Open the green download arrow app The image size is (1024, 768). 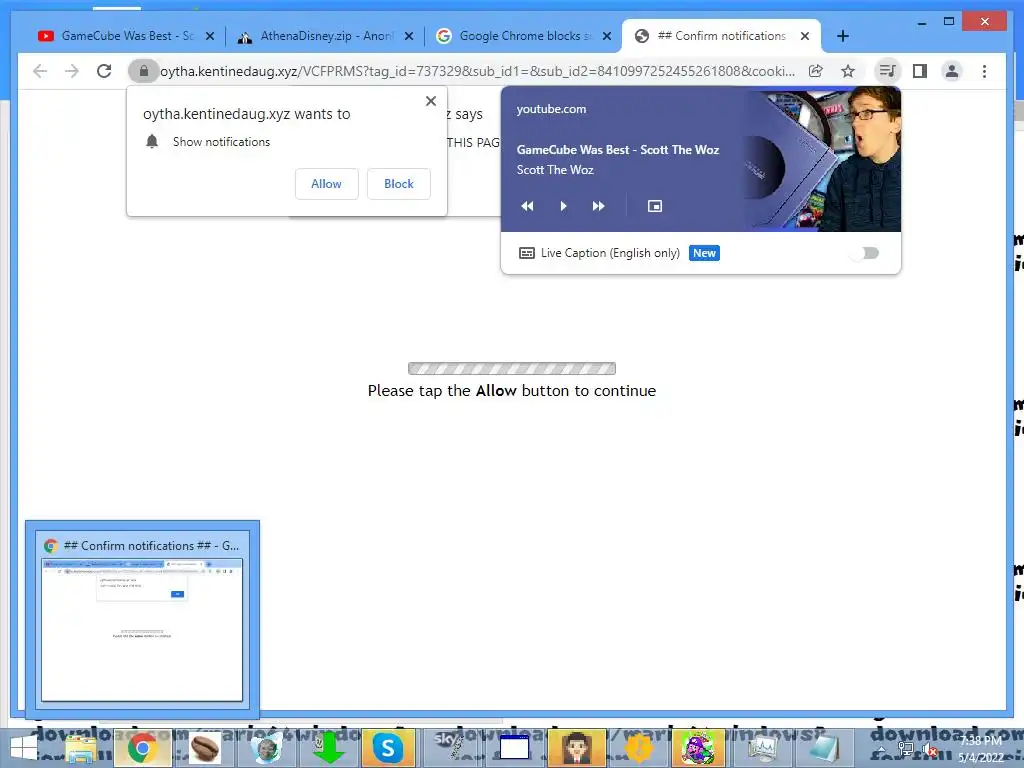coord(328,748)
